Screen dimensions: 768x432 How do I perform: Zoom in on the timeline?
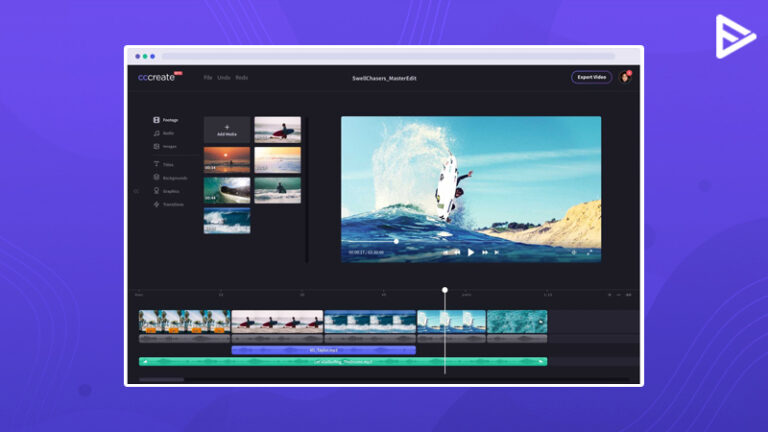(628, 295)
